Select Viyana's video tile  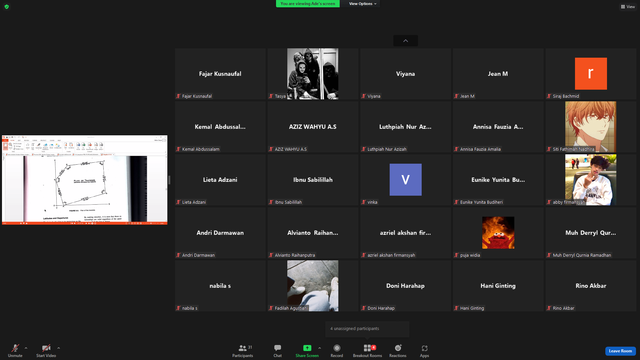tap(405, 74)
